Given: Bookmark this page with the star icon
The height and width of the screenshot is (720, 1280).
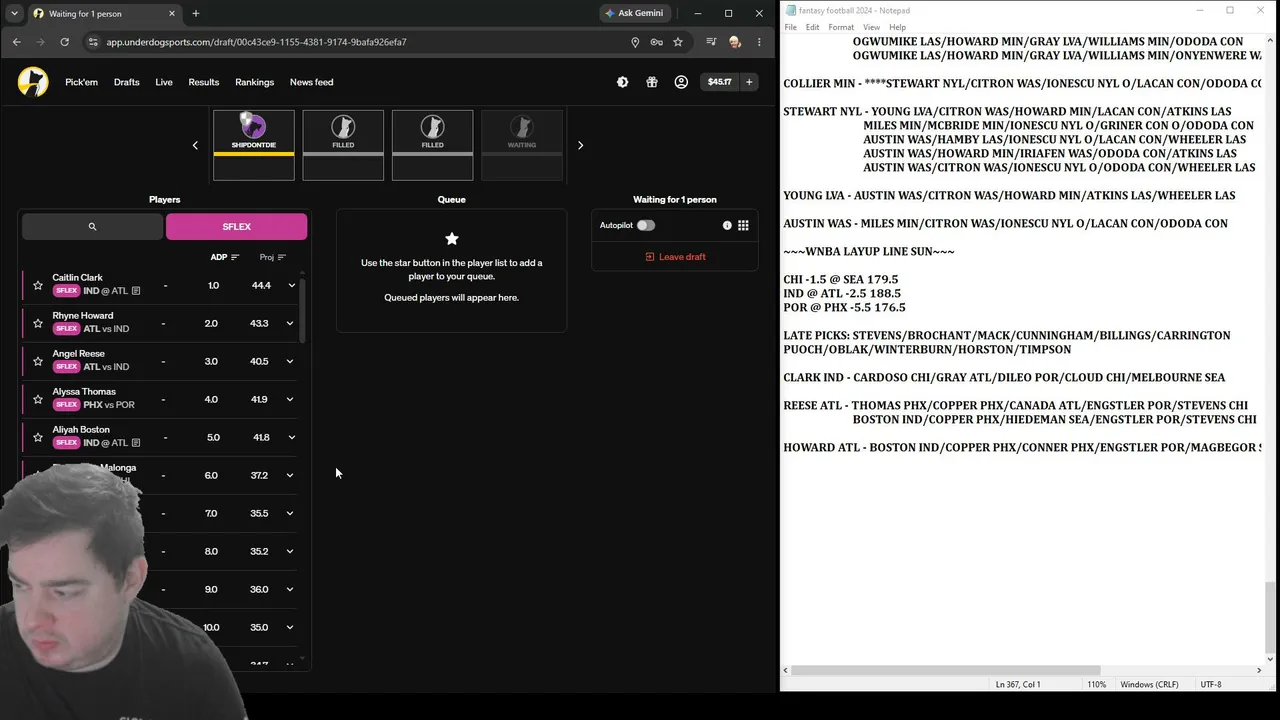Looking at the screenshot, I should 678,42.
